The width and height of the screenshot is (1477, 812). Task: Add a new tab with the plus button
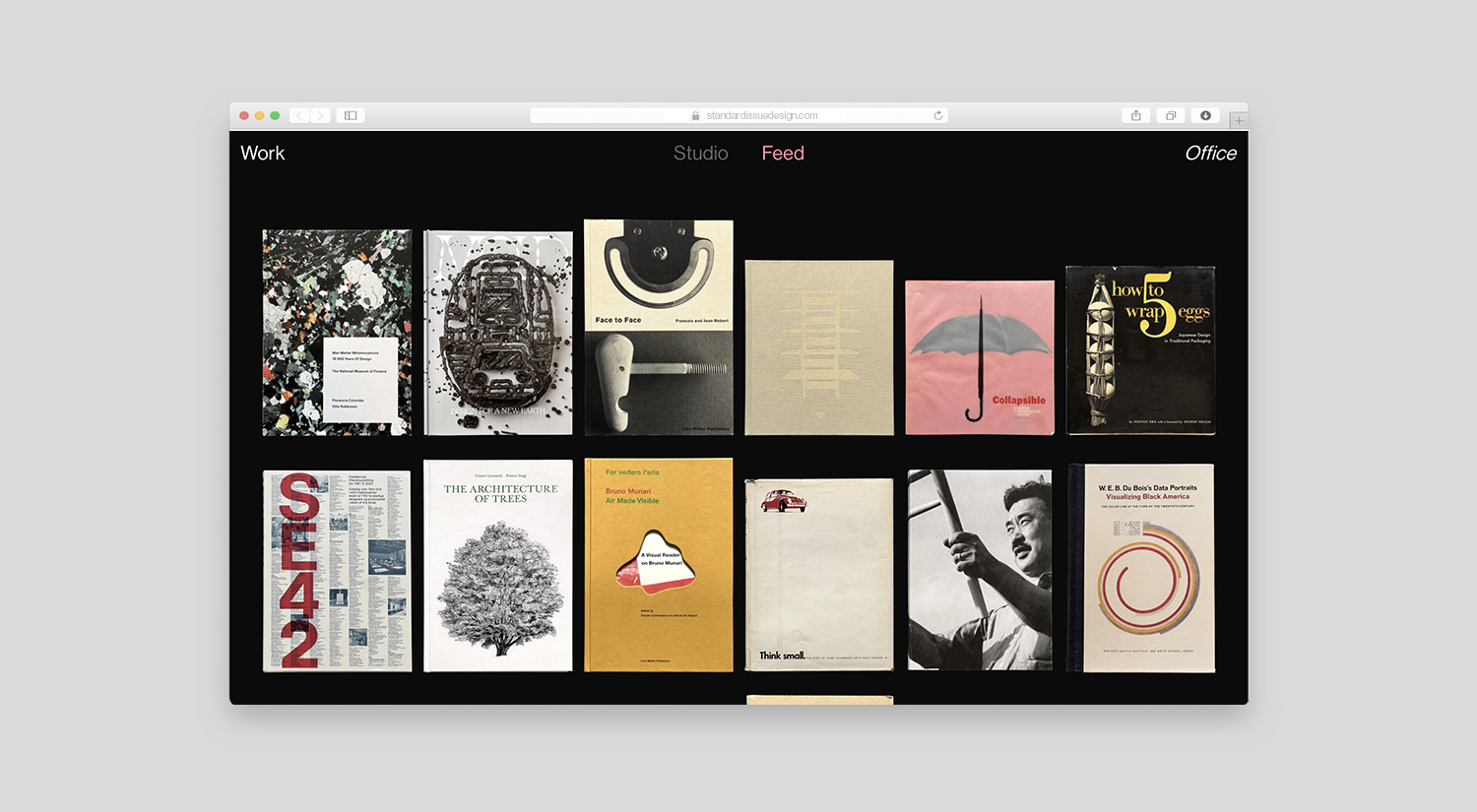click(1239, 120)
